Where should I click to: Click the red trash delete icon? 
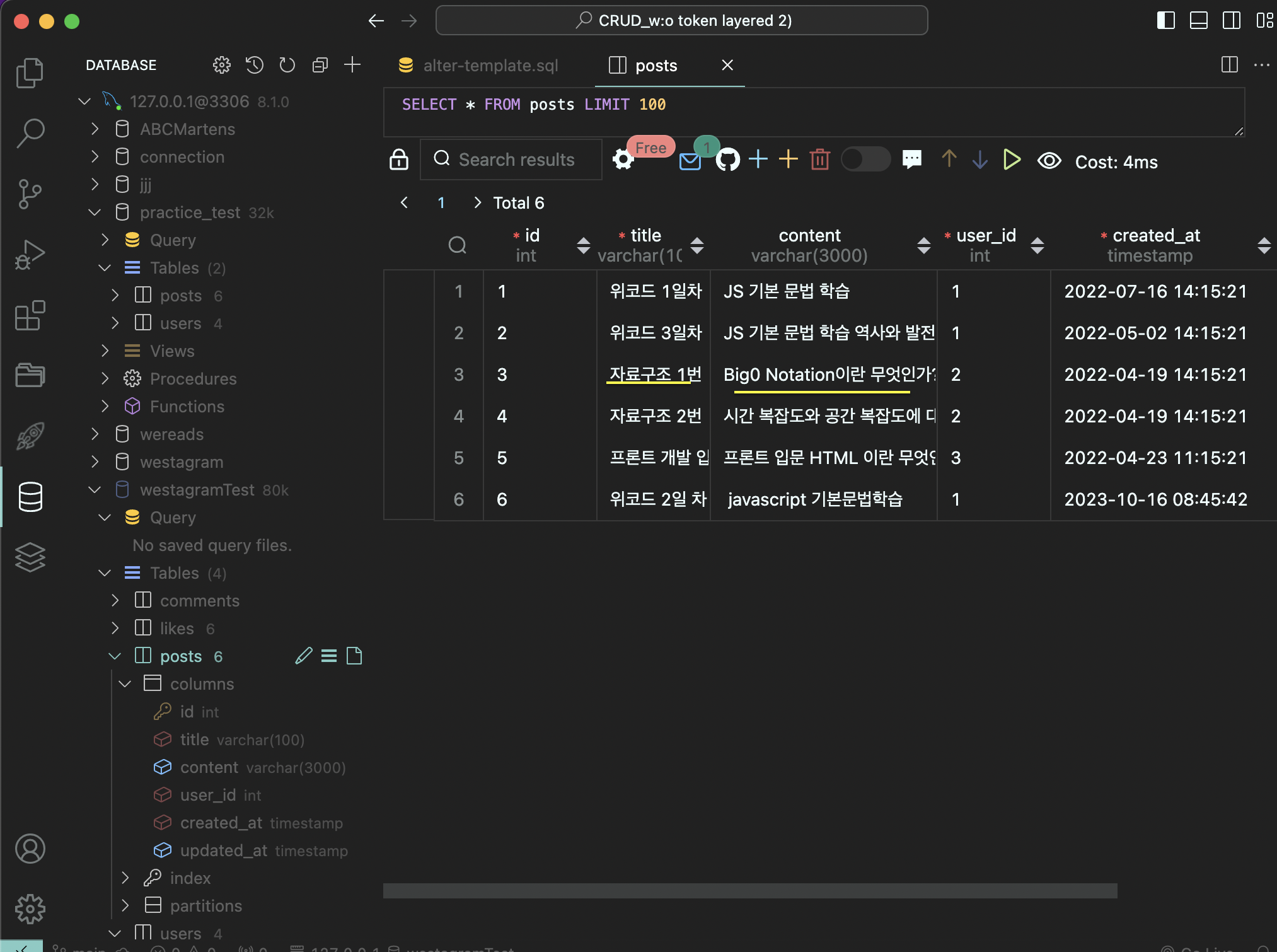pyautogui.click(x=819, y=160)
